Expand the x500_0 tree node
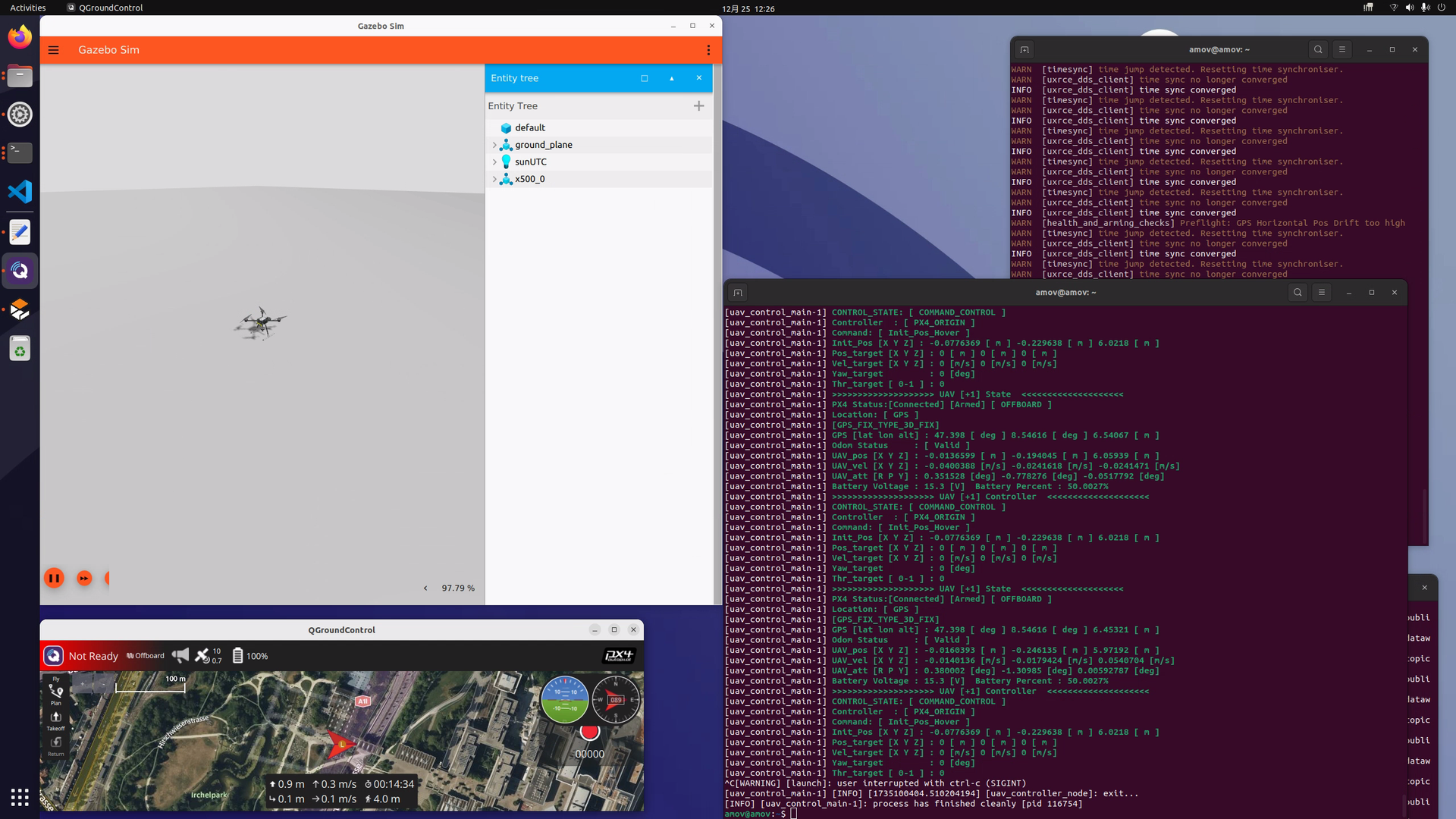The image size is (1456, 819). click(x=494, y=179)
